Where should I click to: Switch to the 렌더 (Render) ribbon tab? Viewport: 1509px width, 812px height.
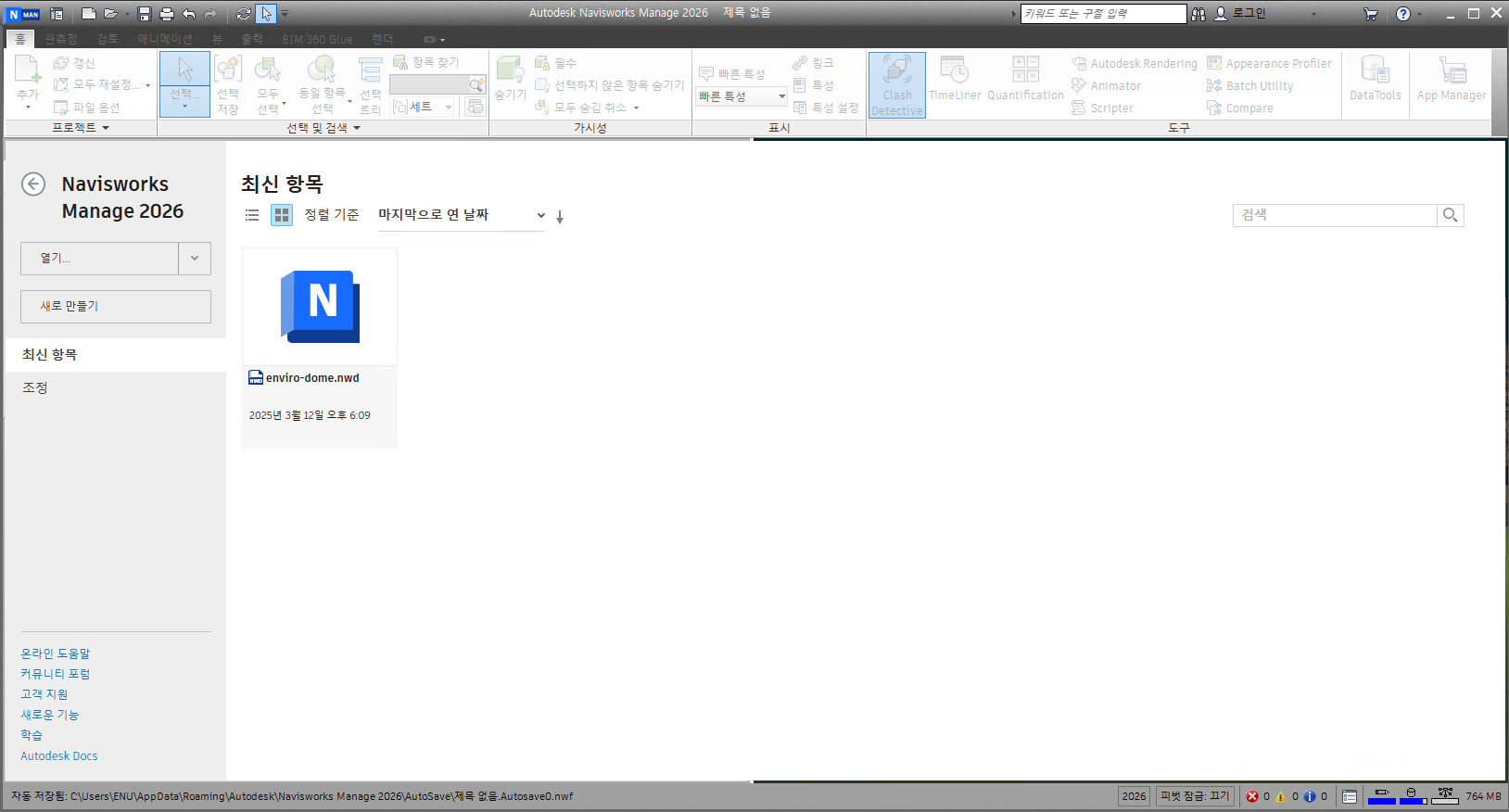coord(382,39)
